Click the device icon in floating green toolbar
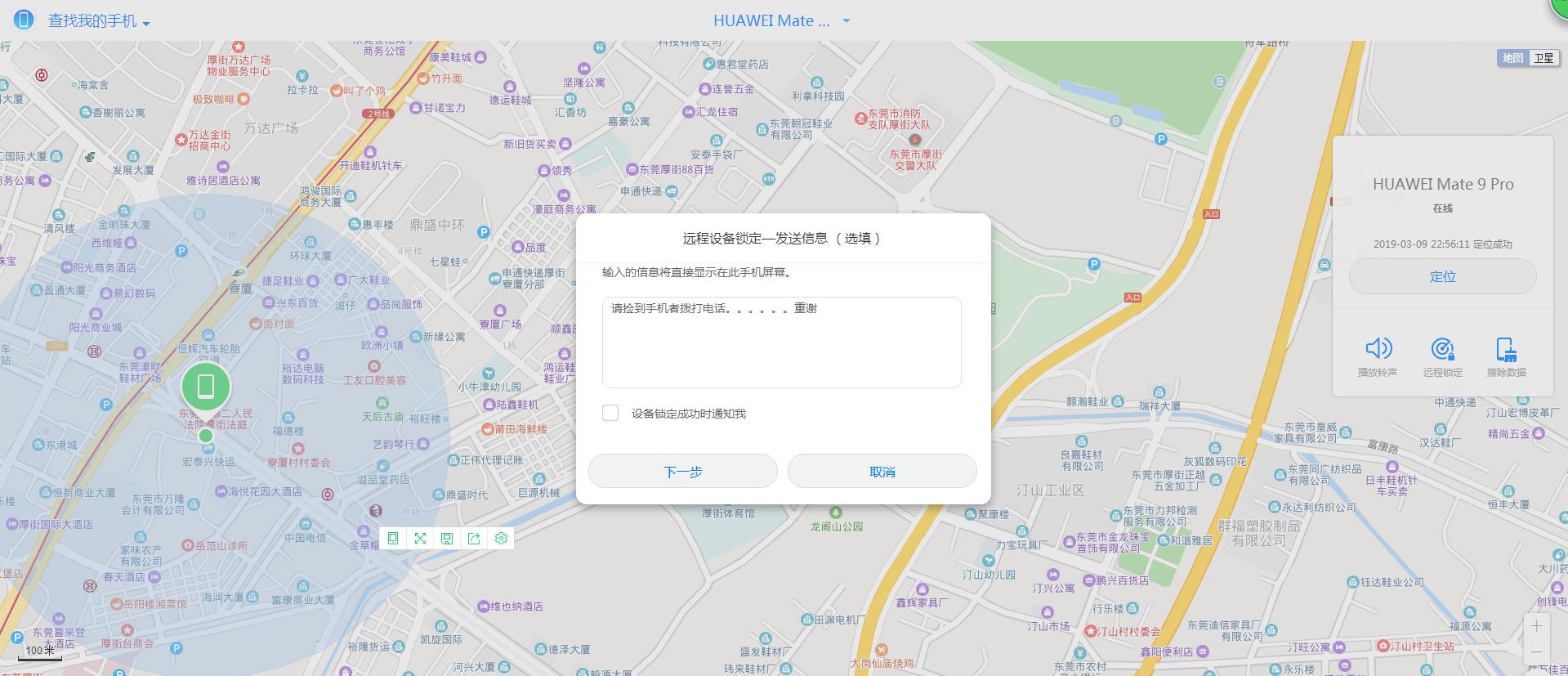 pyautogui.click(x=393, y=538)
